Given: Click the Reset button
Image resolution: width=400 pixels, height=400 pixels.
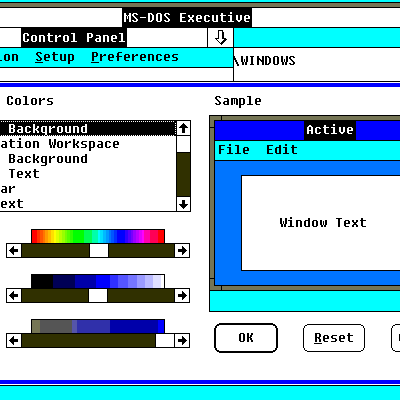Looking at the screenshot, I should pyautogui.click(x=334, y=338).
